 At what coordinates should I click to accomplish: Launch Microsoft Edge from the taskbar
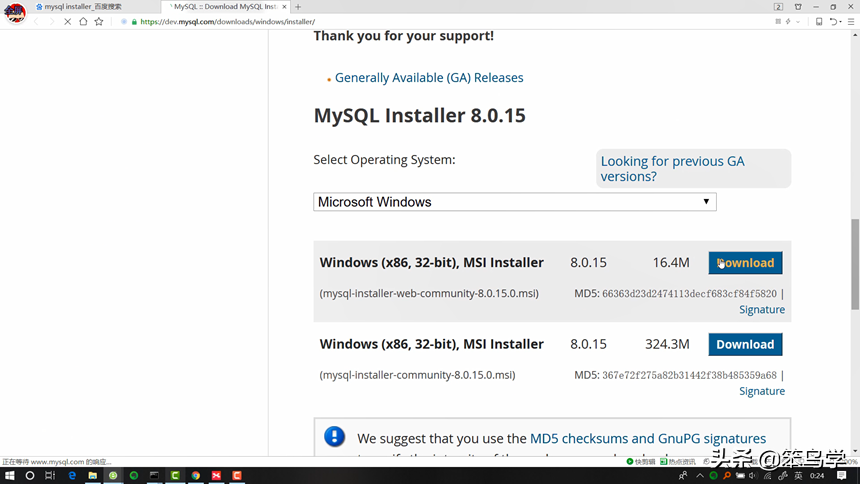pos(72,475)
